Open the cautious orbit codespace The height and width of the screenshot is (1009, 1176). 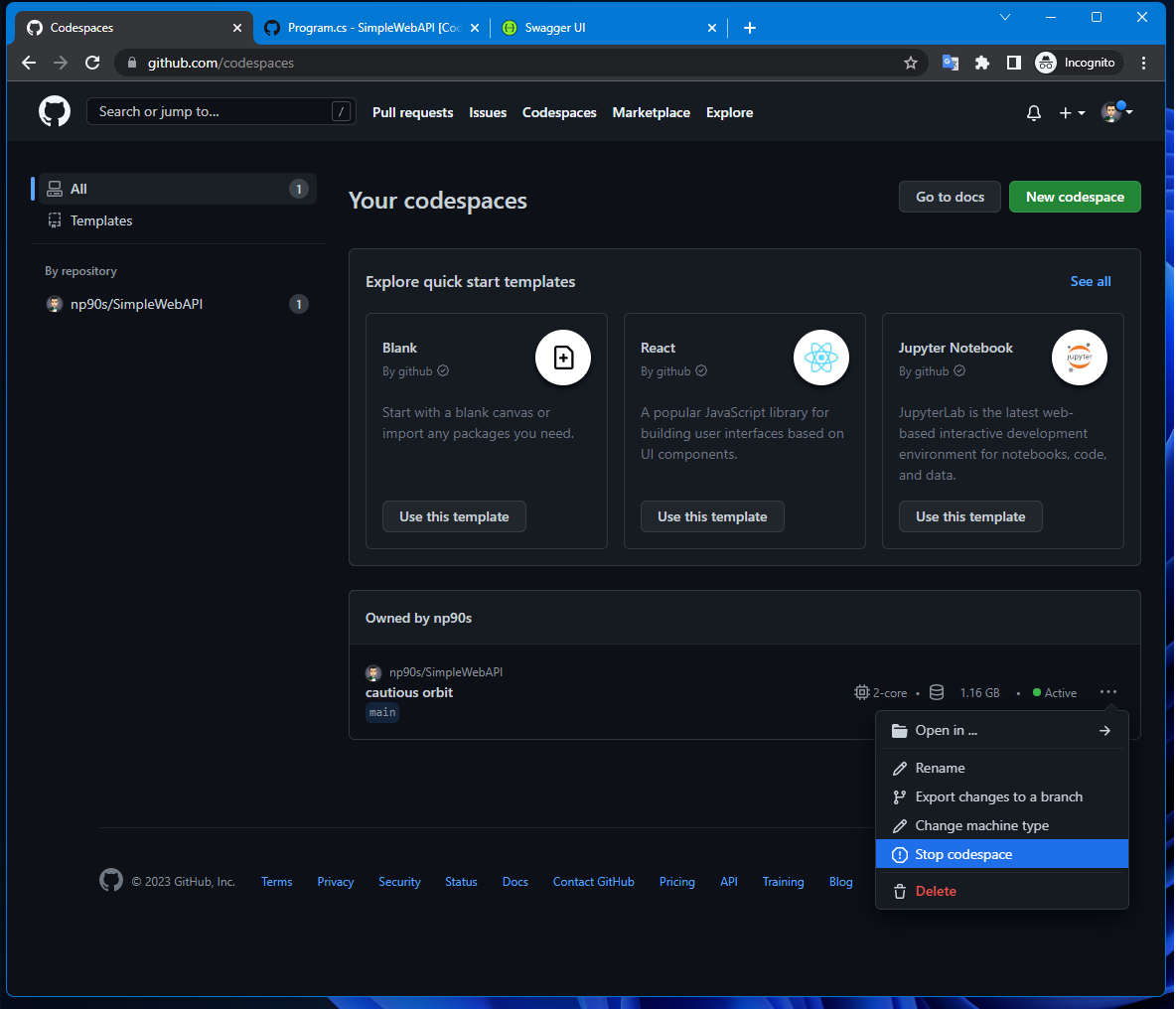point(409,692)
